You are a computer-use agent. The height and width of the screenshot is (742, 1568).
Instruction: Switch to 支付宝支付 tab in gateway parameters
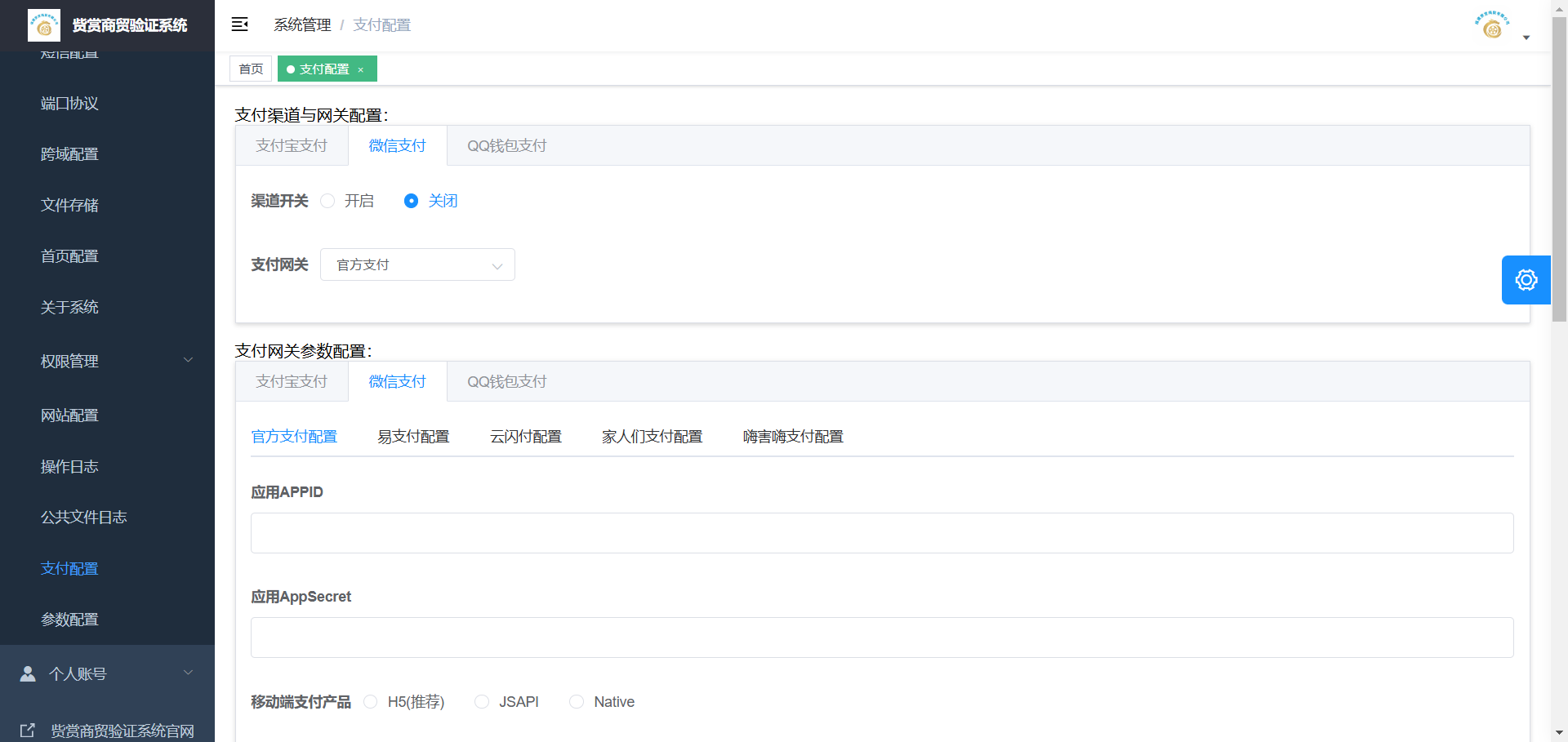tap(292, 382)
